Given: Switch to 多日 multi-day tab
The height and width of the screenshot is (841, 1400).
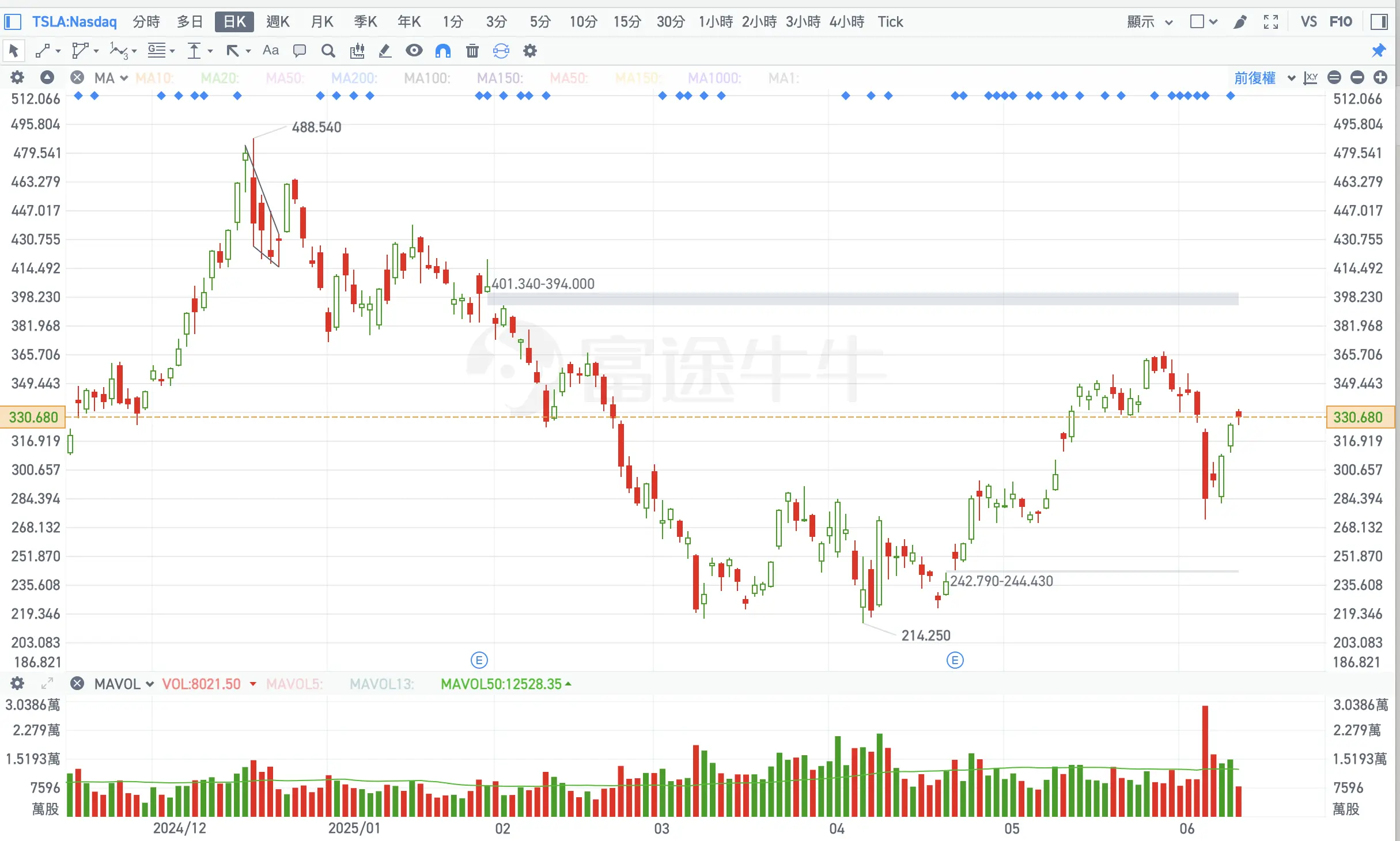Looking at the screenshot, I should coord(190,22).
